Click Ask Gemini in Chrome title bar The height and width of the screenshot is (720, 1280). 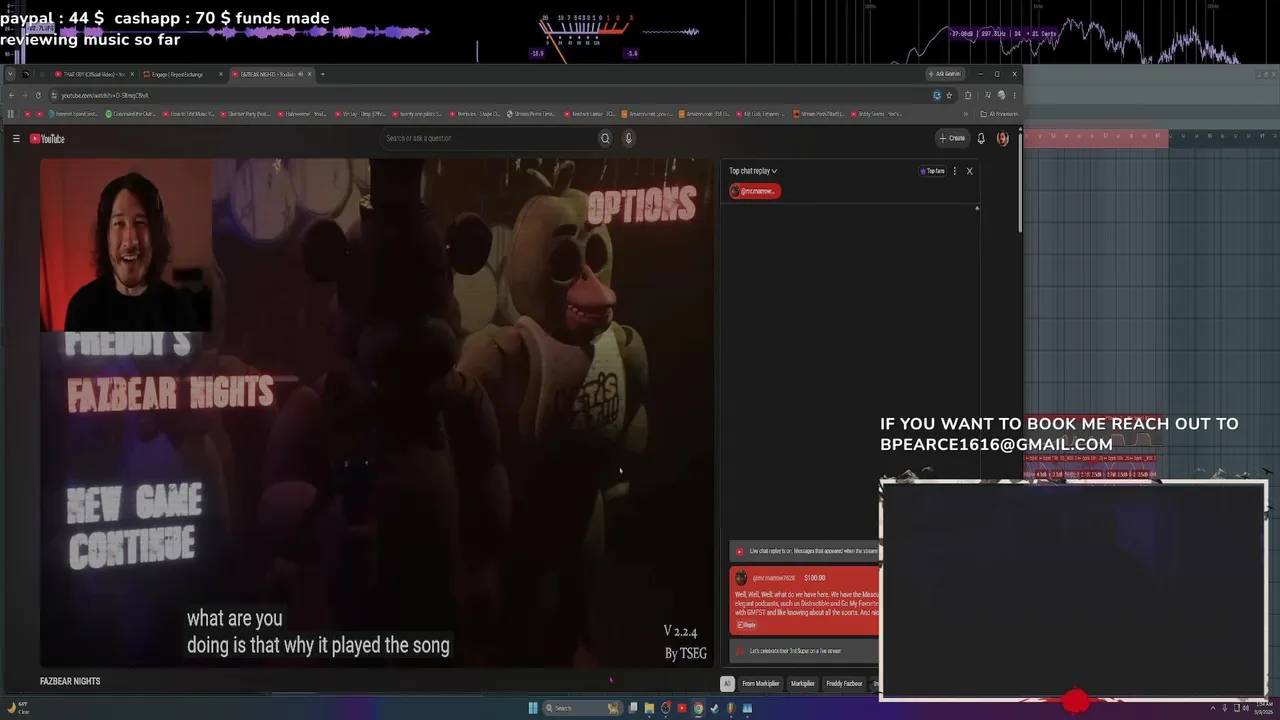tap(944, 74)
